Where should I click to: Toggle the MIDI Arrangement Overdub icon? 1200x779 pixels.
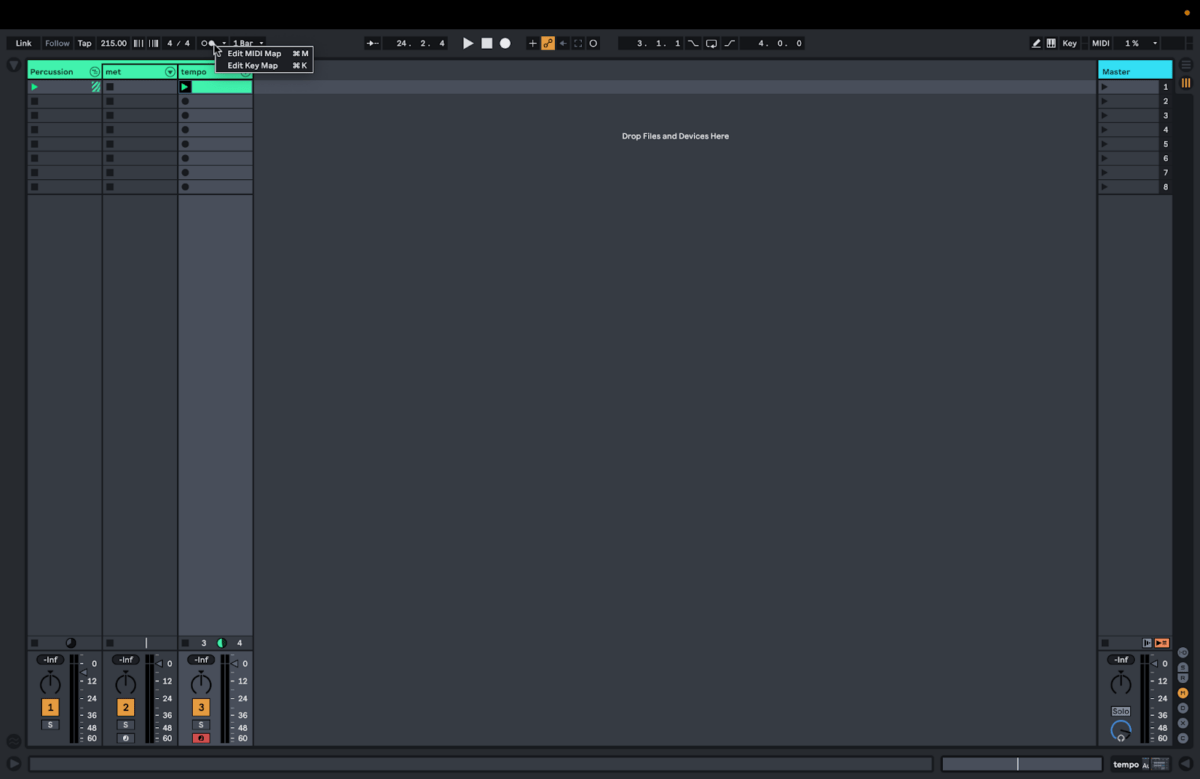pyautogui.click(x=532, y=43)
